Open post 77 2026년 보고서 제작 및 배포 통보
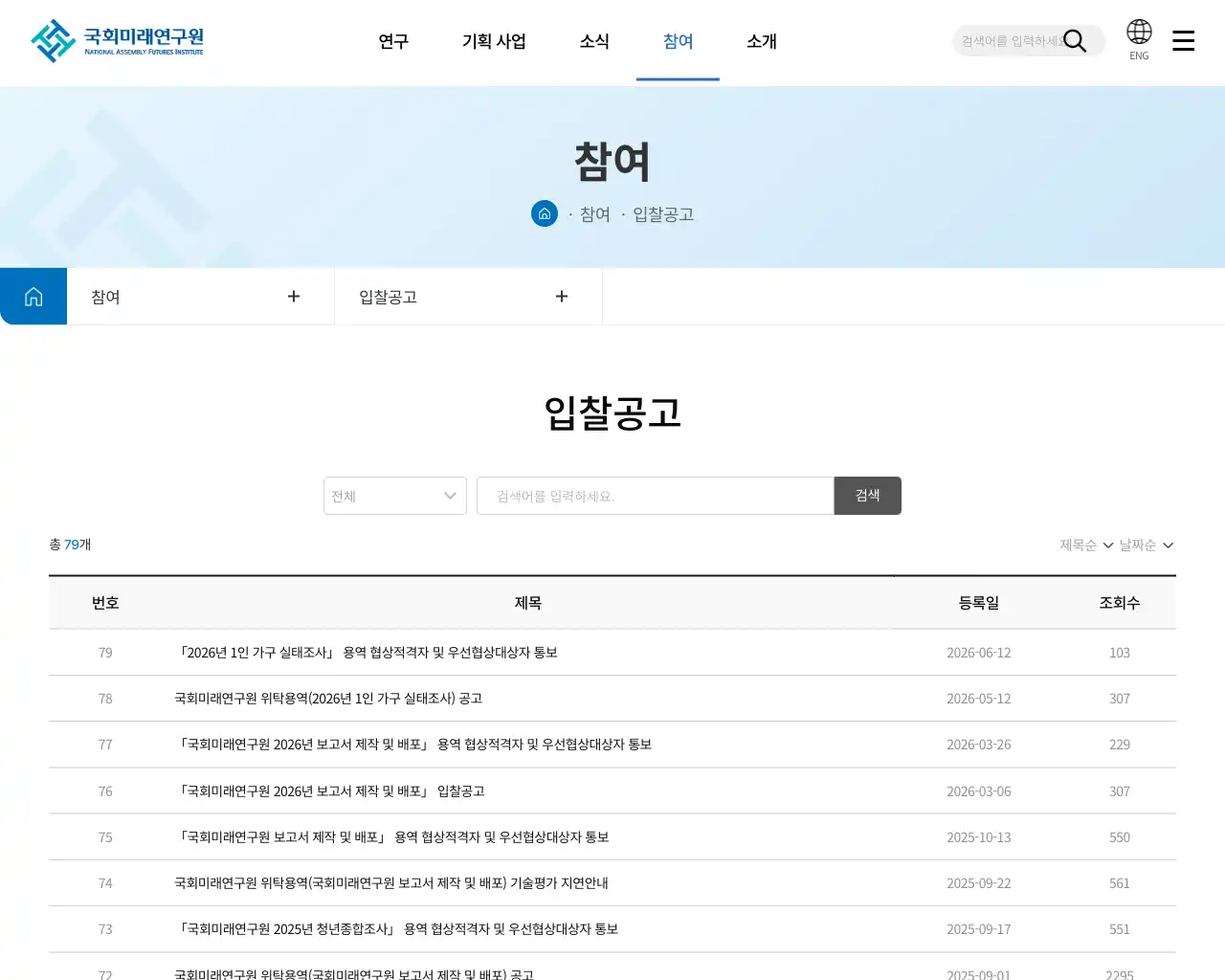Screen dimensions: 1225x980 click(413, 745)
